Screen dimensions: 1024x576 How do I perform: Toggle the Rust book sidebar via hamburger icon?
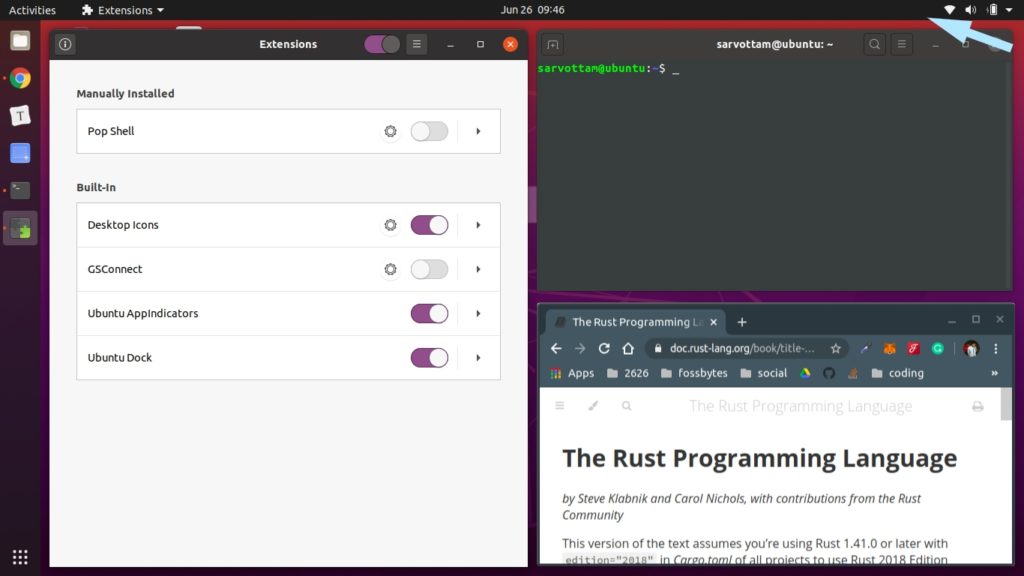point(559,405)
